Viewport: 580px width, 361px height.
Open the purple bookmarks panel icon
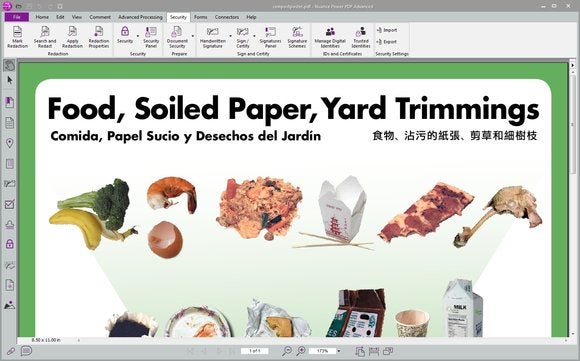click(x=10, y=102)
